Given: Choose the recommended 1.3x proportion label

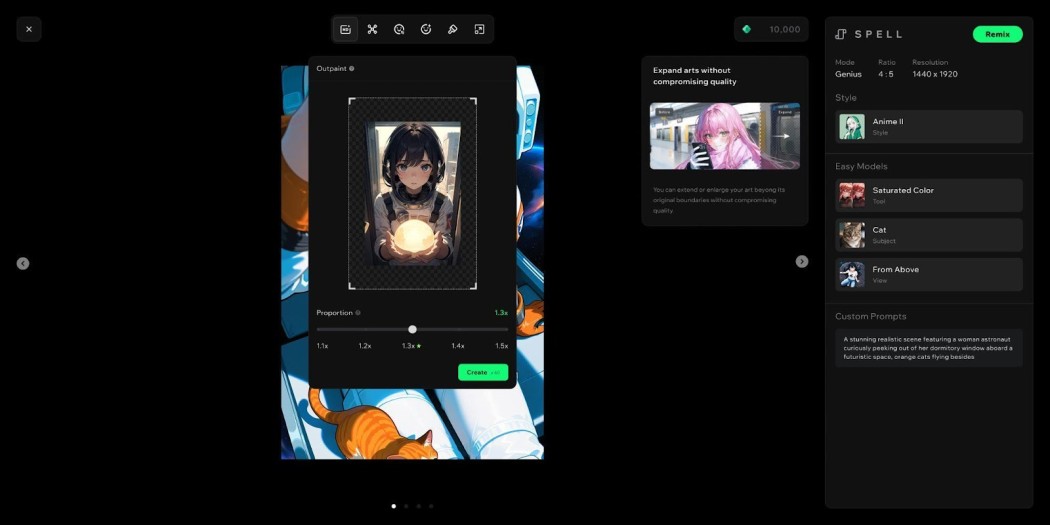Looking at the screenshot, I should tap(411, 346).
